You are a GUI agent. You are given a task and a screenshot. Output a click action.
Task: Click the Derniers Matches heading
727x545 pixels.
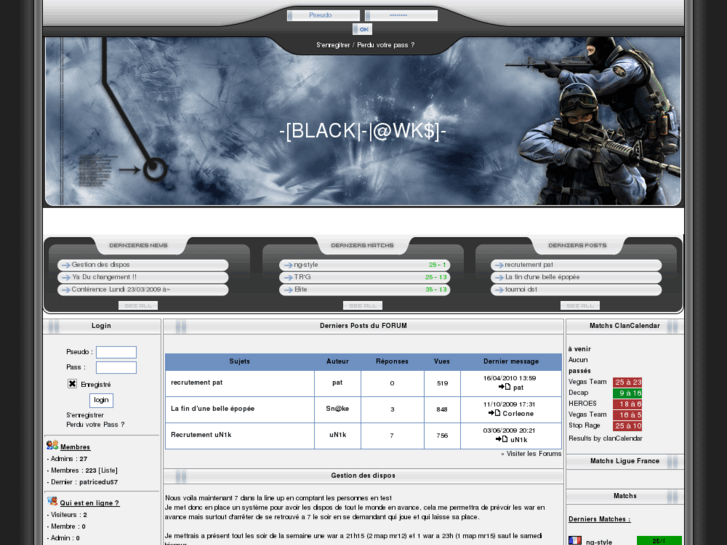(599, 519)
